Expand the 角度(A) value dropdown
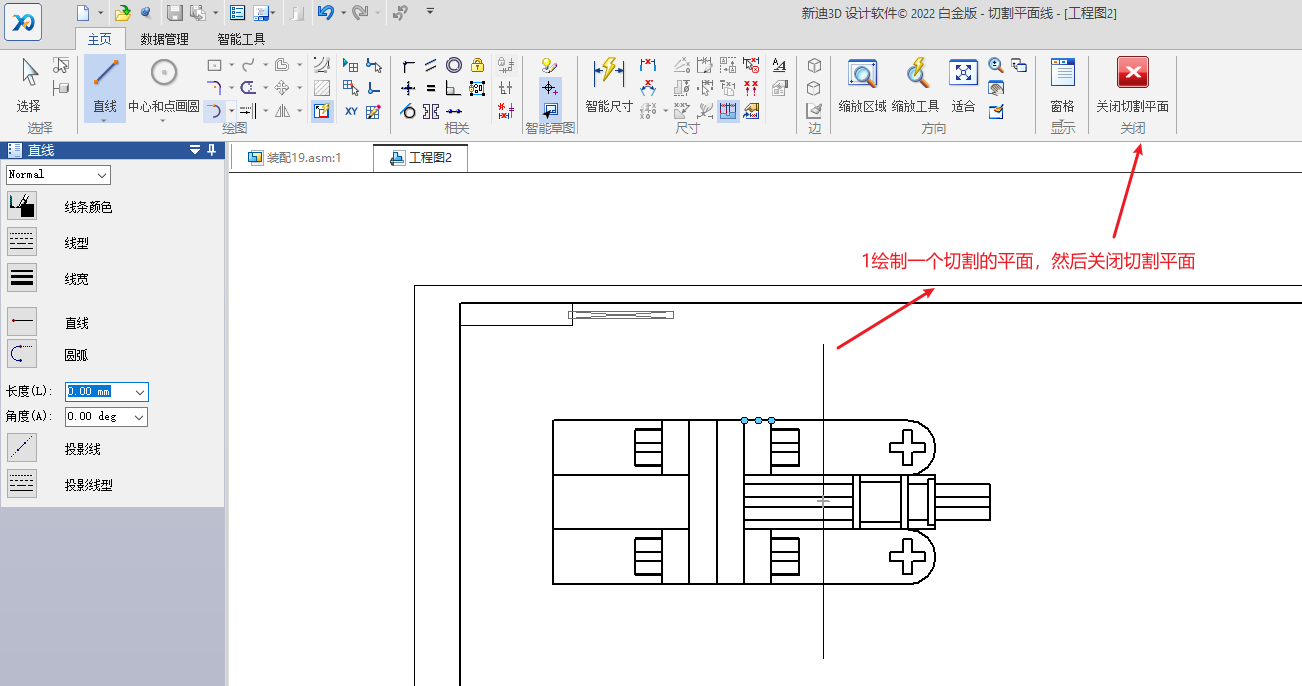The image size is (1302, 686). click(140, 416)
